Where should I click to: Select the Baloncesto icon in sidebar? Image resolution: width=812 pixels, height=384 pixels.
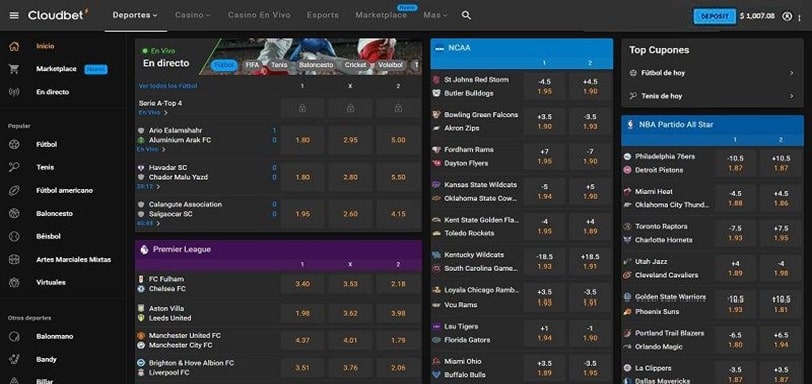pos(14,213)
